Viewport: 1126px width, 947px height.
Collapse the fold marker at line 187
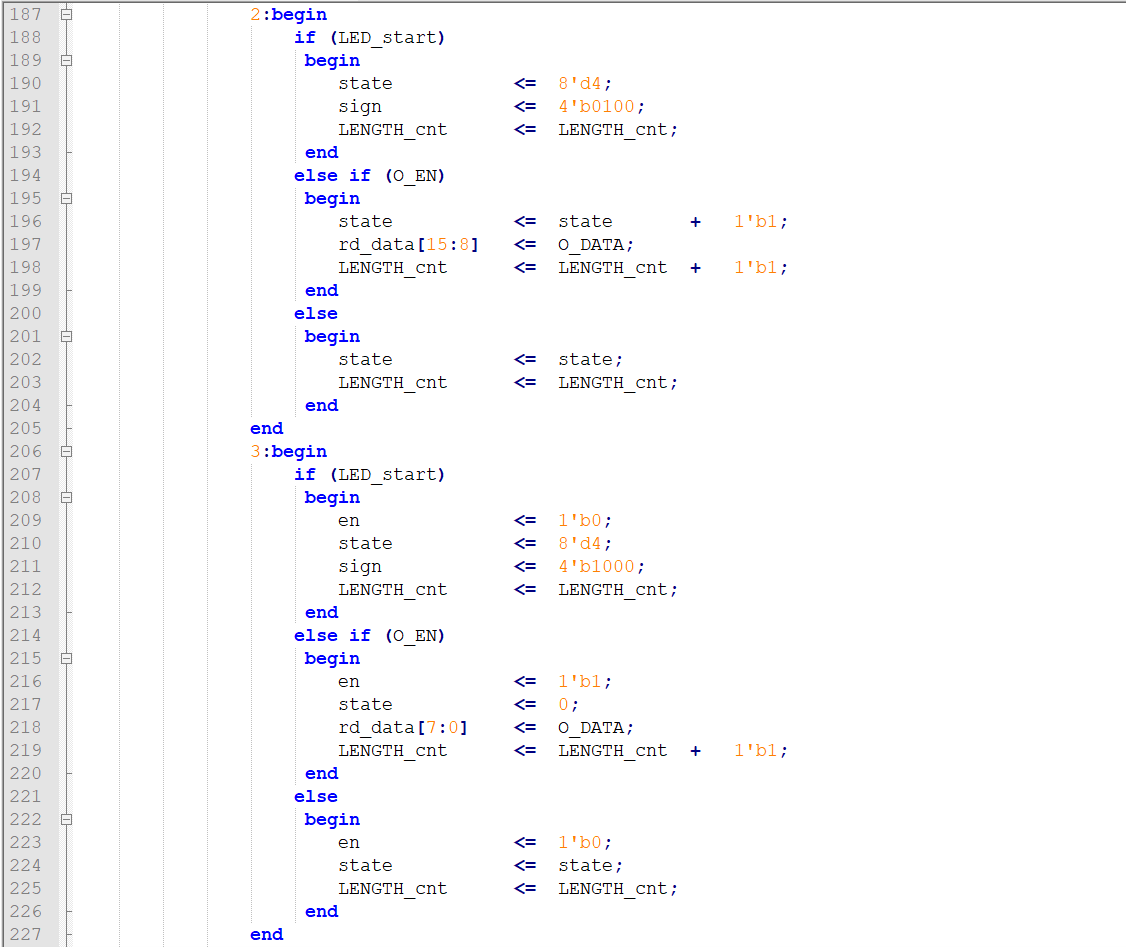pyautogui.click(x=66, y=15)
